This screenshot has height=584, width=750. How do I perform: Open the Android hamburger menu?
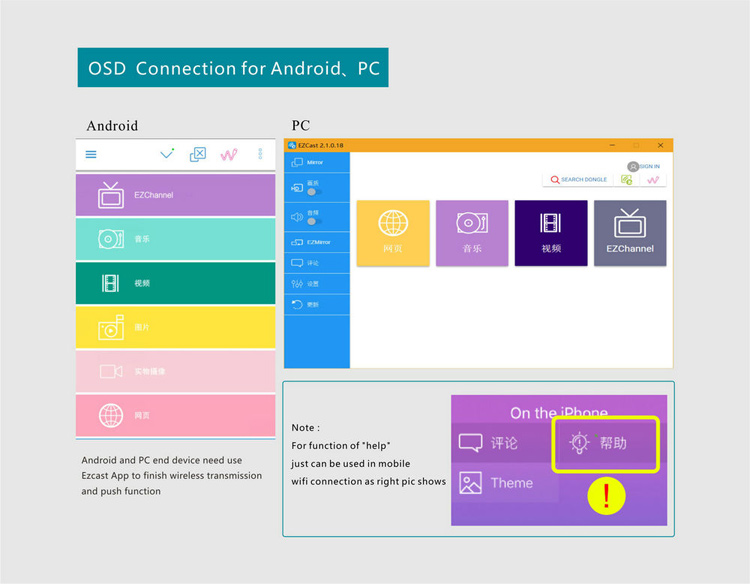pos(91,154)
